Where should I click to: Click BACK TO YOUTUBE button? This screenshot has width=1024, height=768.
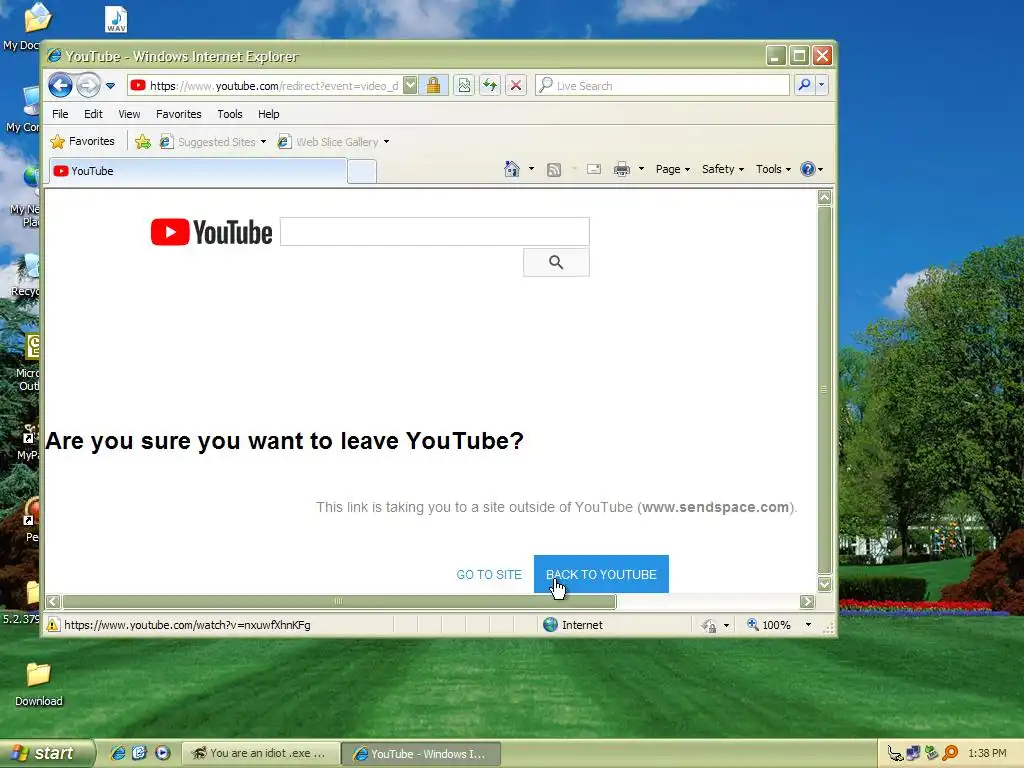click(x=601, y=574)
